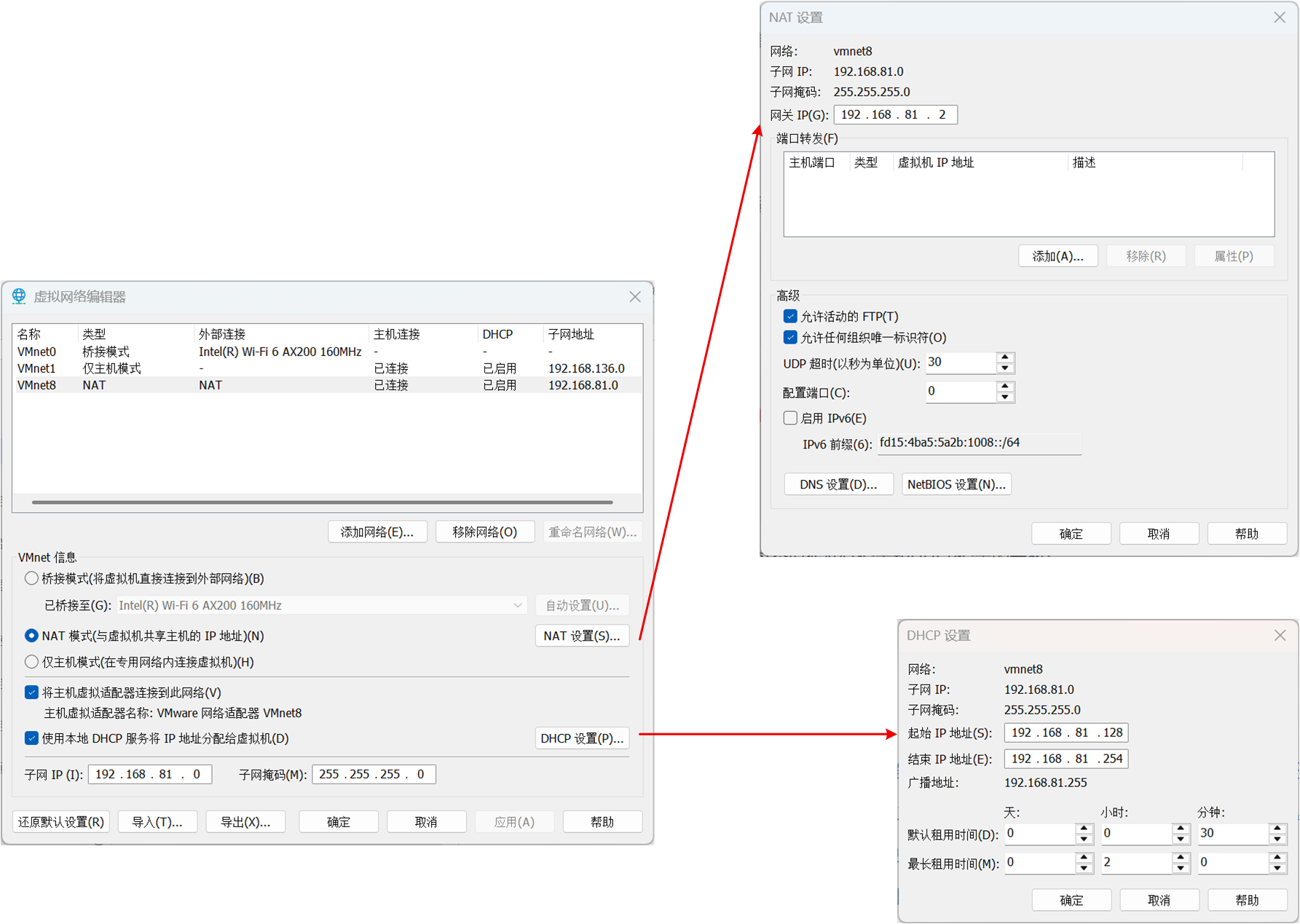This screenshot has width=1300, height=924.
Task: Click the Virtual Network Editor globe icon
Action: [x=19, y=296]
